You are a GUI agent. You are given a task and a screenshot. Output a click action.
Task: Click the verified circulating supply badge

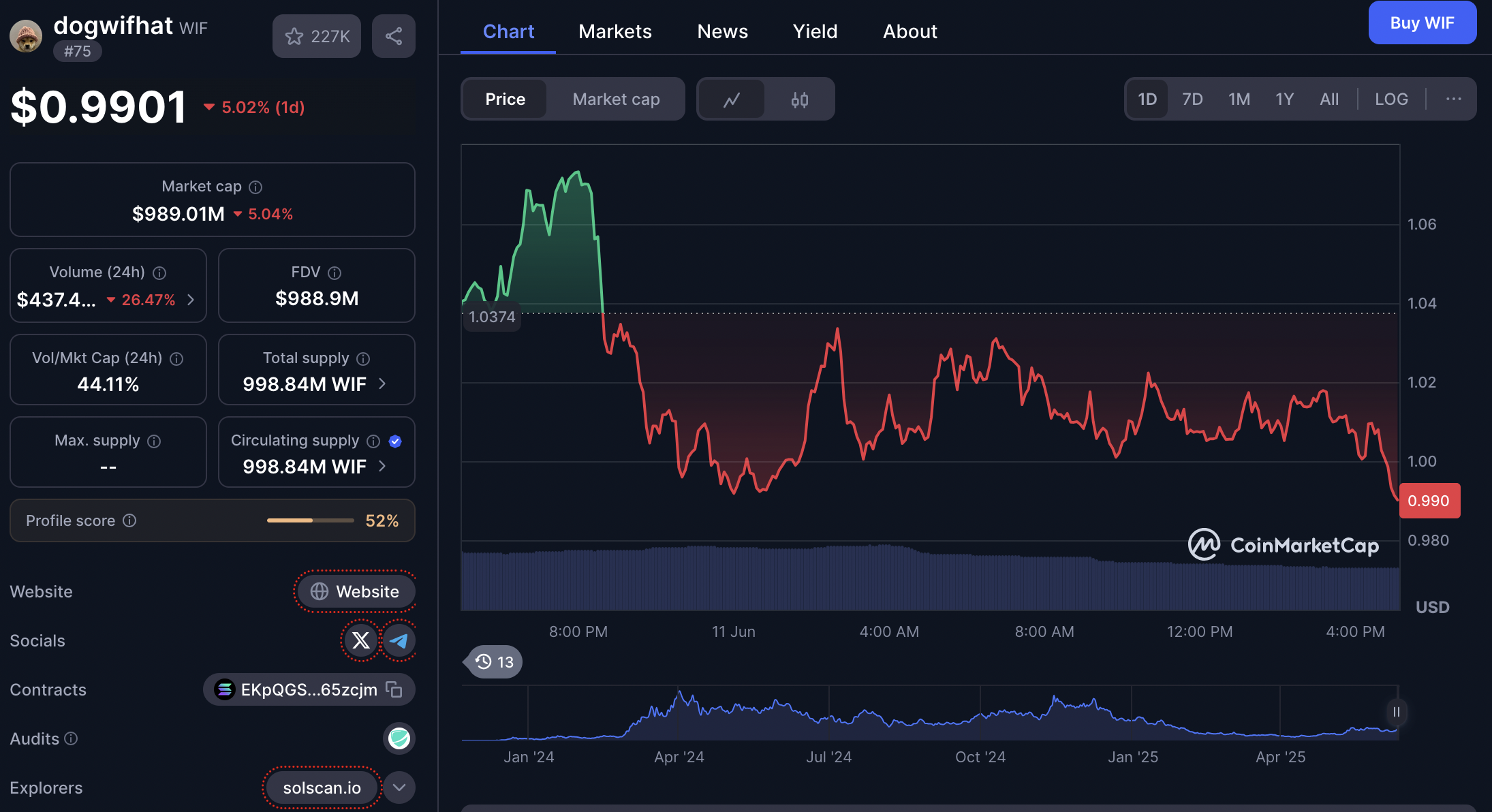tap(395, 441)
